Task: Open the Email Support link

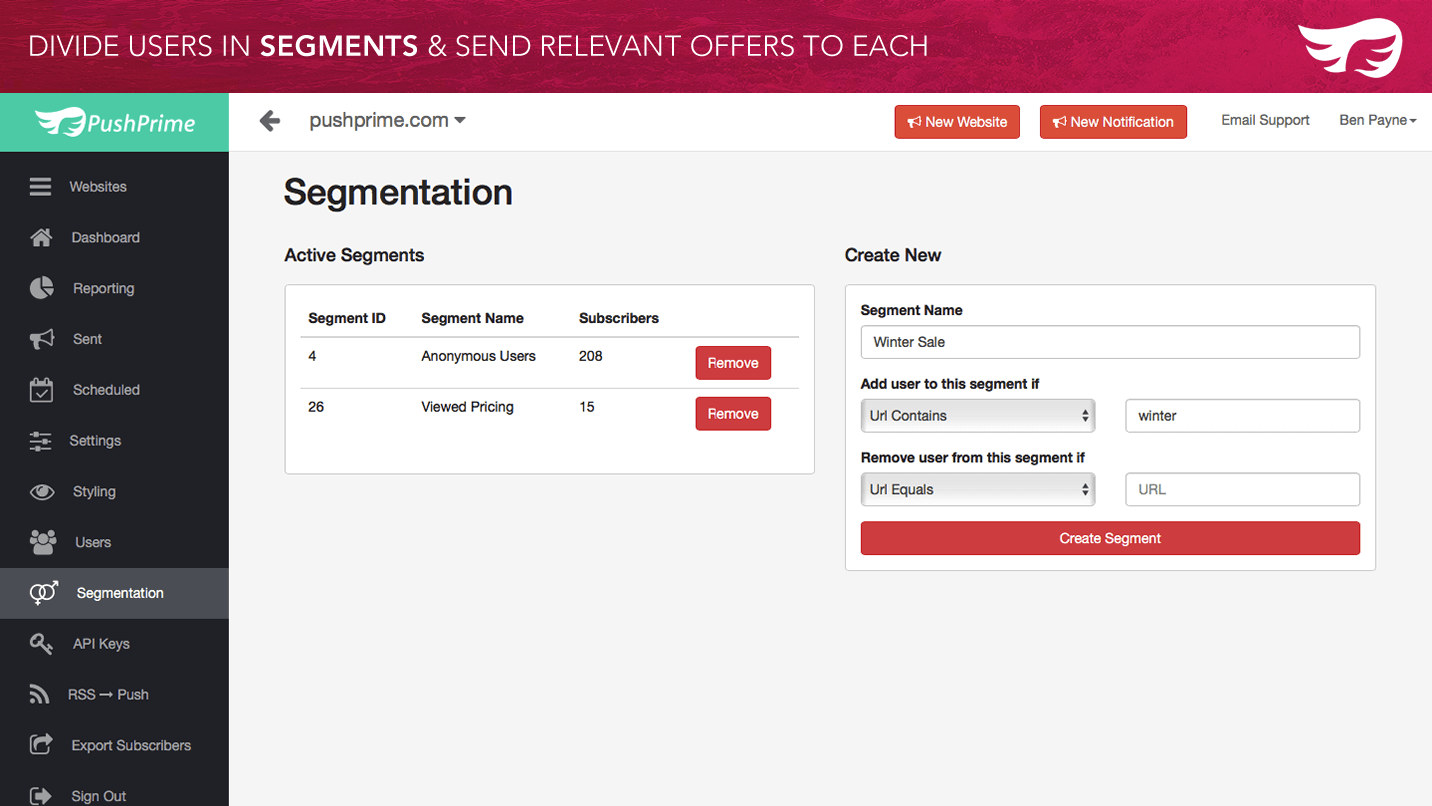Action: coord(1265,120)
